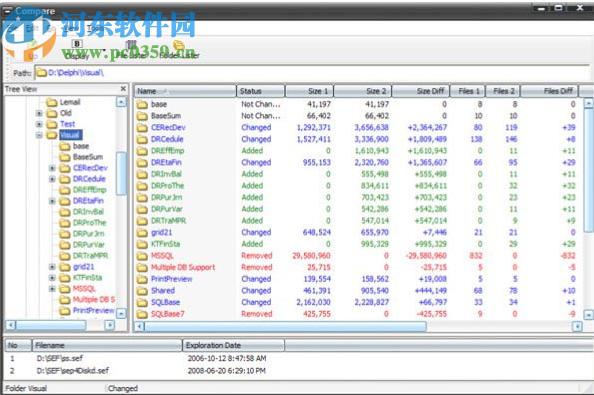Click Multiple DB Support folder icon in list
Image resolution: width=594 pixels, height=395 pixels.
[142, 268]
